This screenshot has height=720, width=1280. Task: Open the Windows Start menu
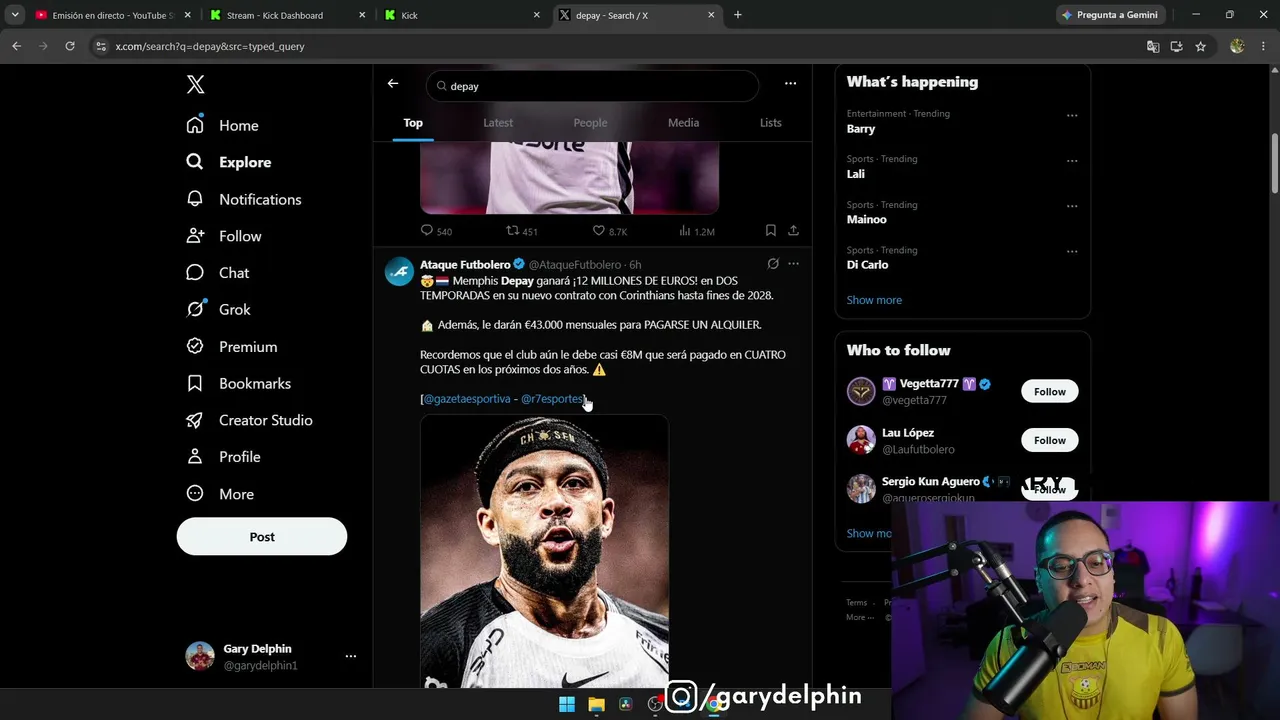click(x=567, y=704)
